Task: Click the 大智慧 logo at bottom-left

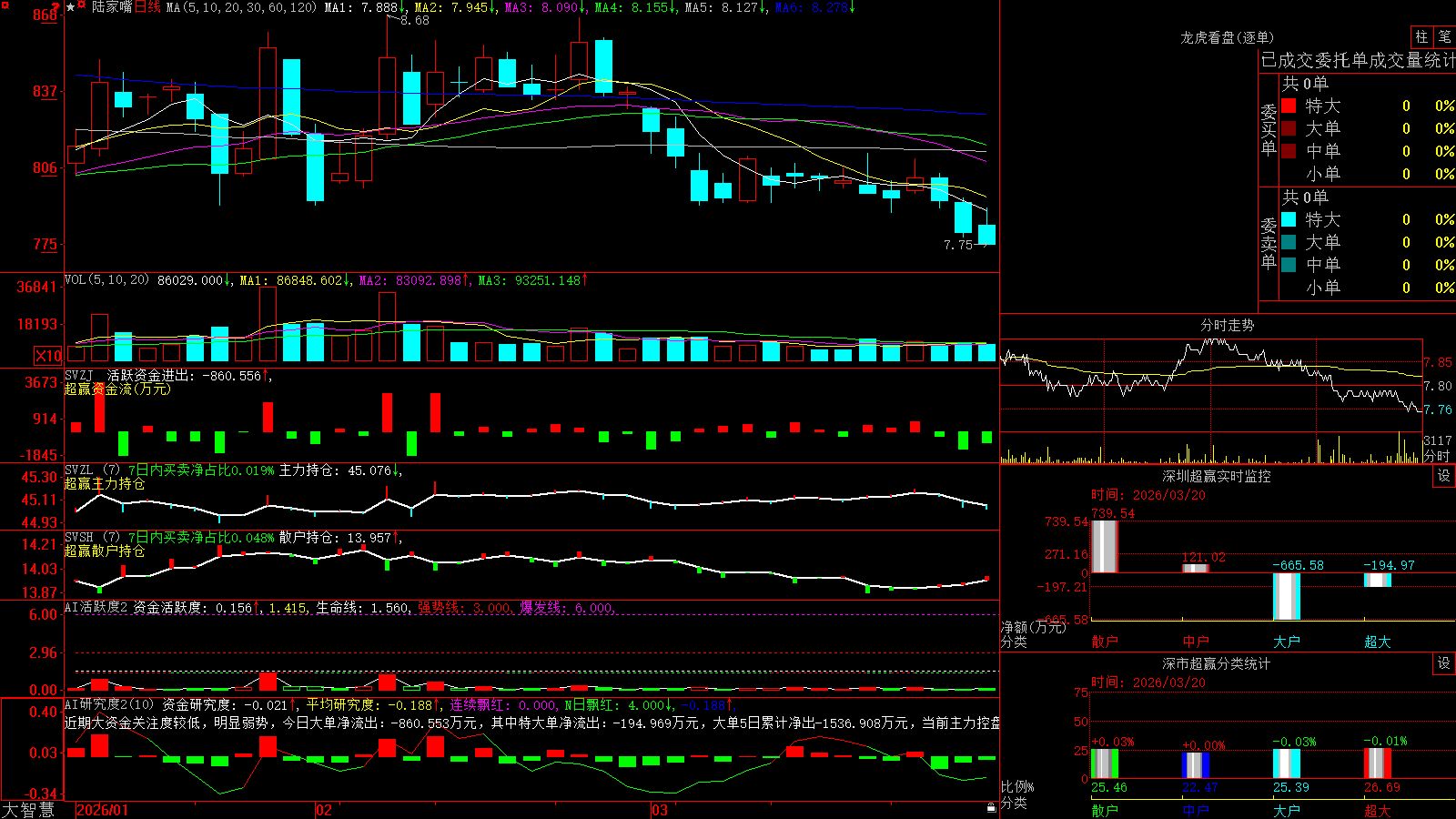Action: [28, 809]
